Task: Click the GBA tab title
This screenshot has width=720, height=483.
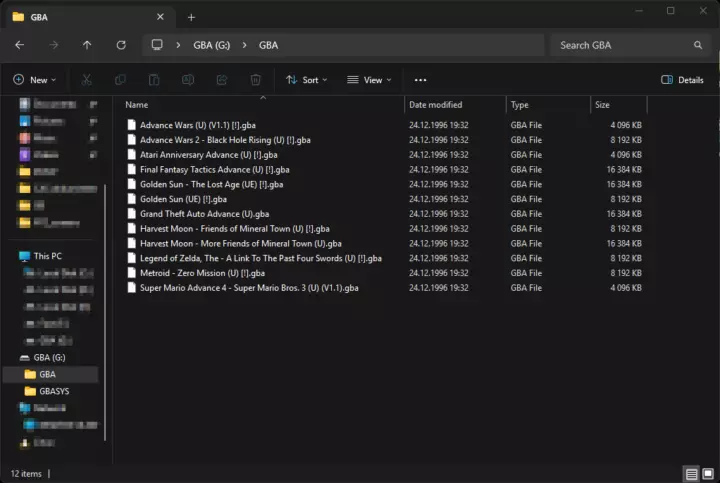Action: 39,17
